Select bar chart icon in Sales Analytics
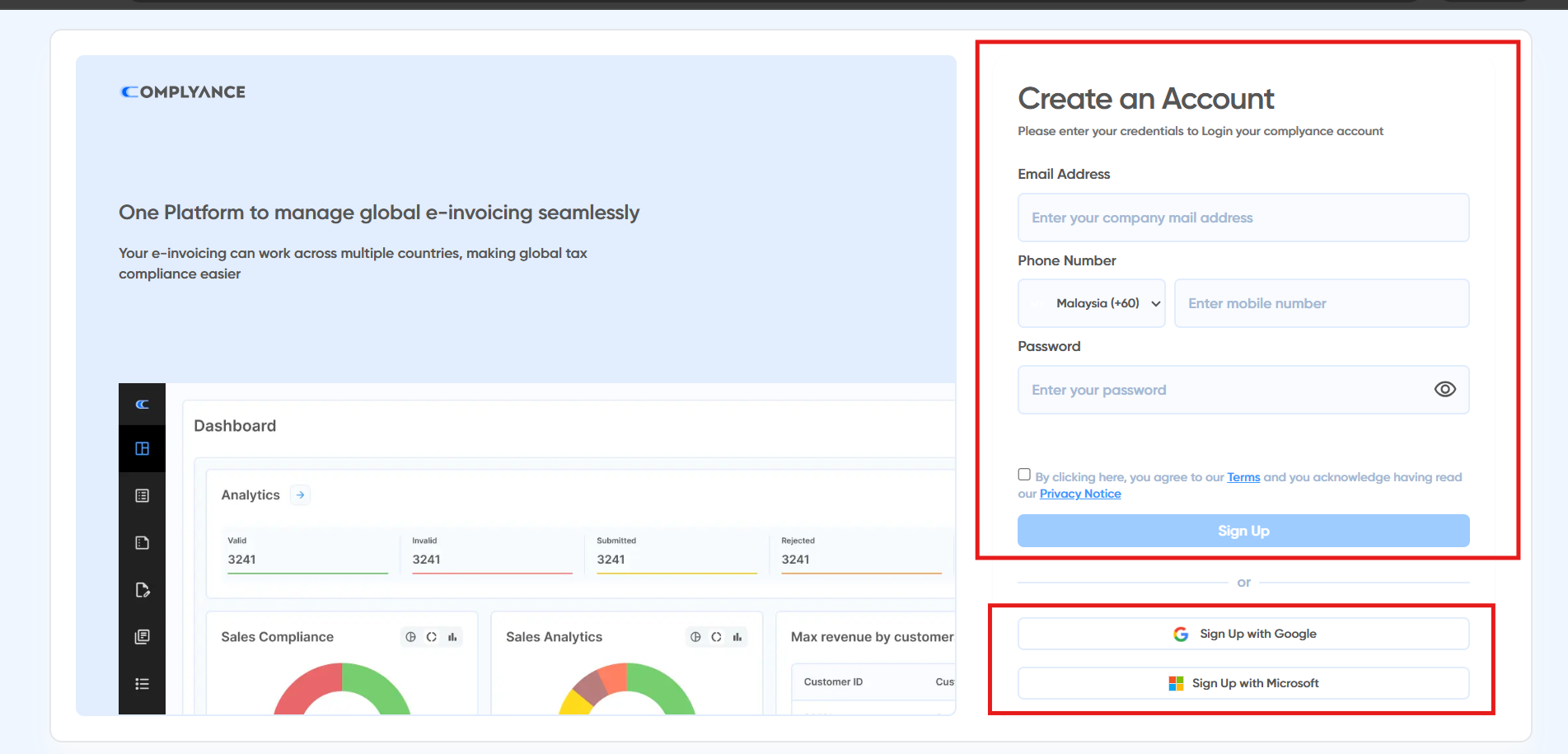The height and width of the screenshot is (754, 1568). [x=737, y=637]
